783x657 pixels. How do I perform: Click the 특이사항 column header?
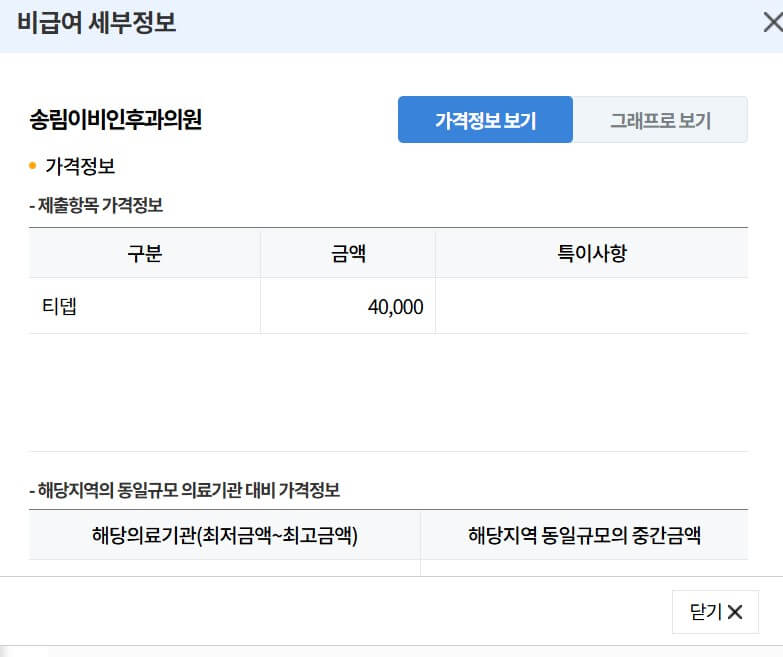pyautogui.click(x=592, y=253)
